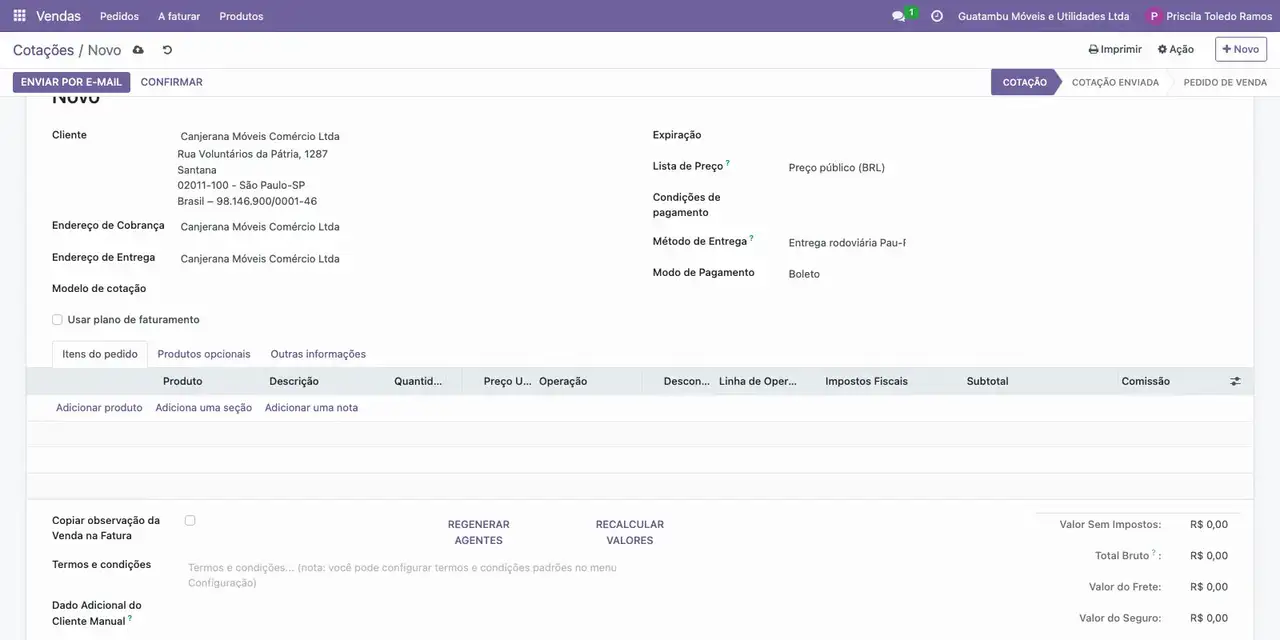Screen dimensions: 1280x640
Task: Select Cotação enviada status stage
Action: [1115, 82]
